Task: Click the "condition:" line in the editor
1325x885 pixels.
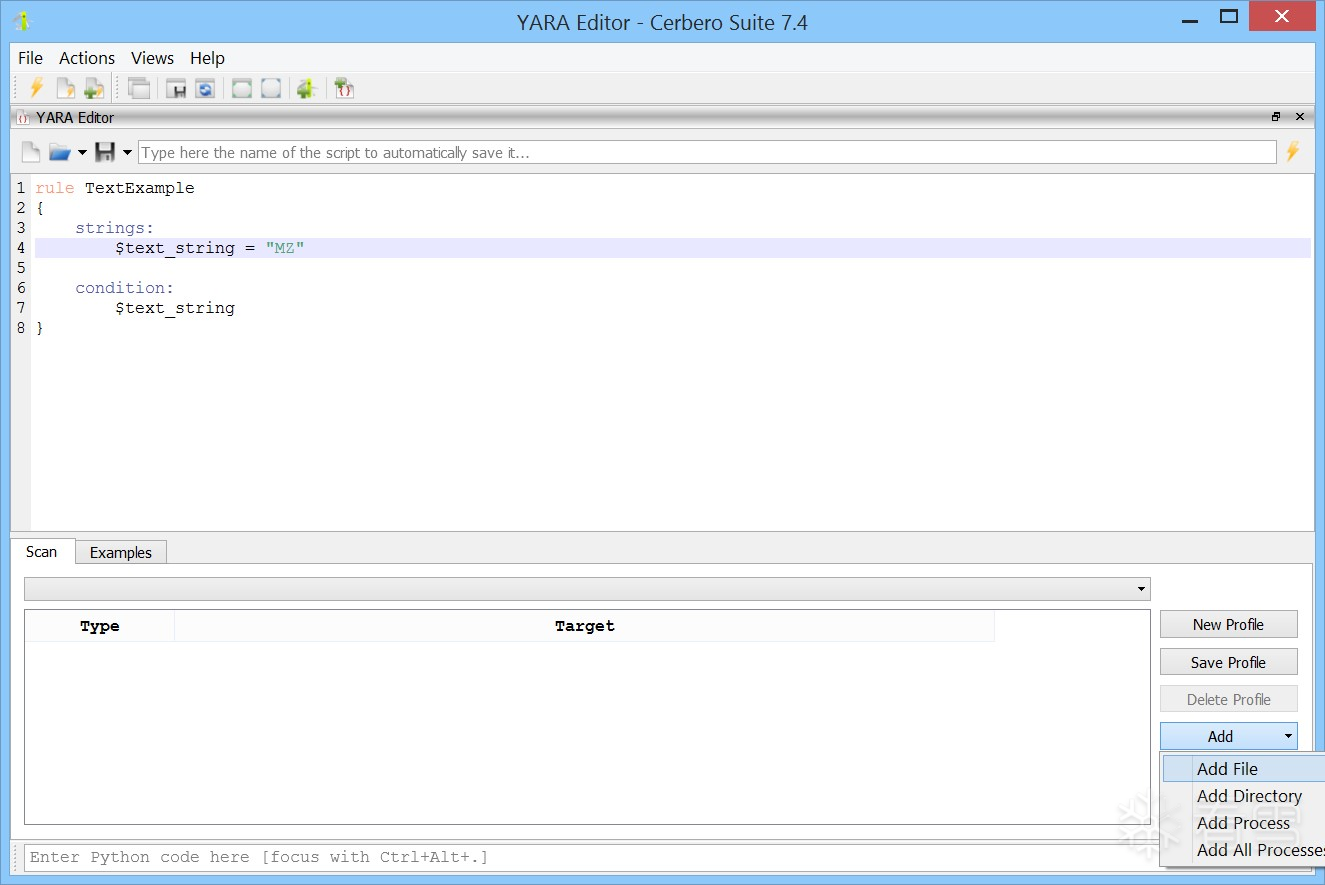Action: point(125,288)
